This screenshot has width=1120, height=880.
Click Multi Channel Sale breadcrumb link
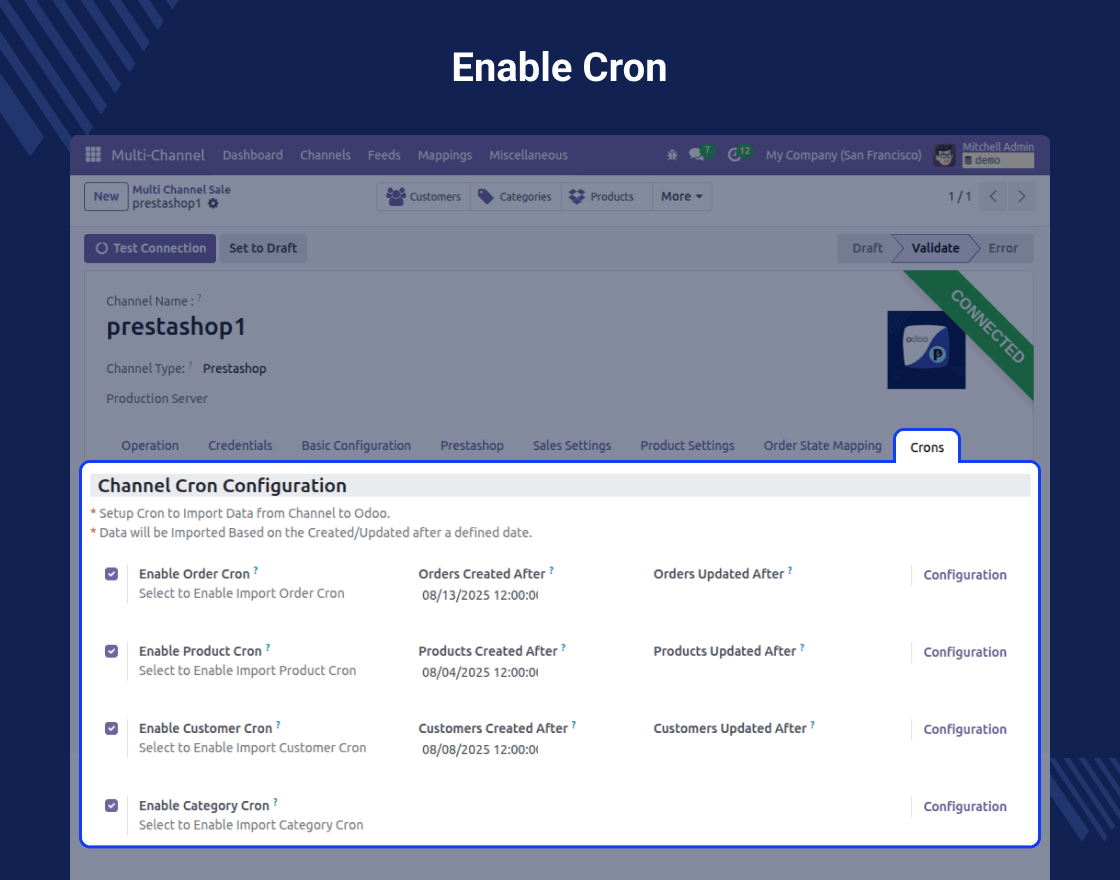(x=181, y=189)
